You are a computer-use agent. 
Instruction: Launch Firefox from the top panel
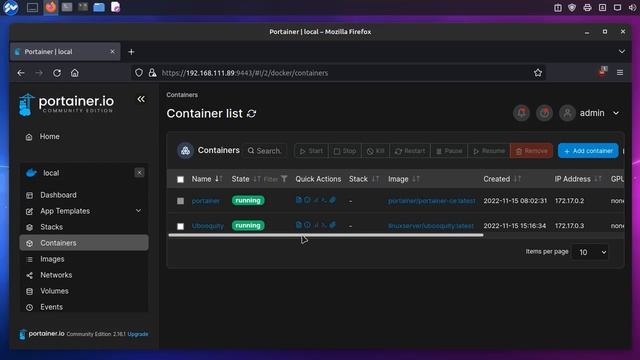[x=51, y=7]
